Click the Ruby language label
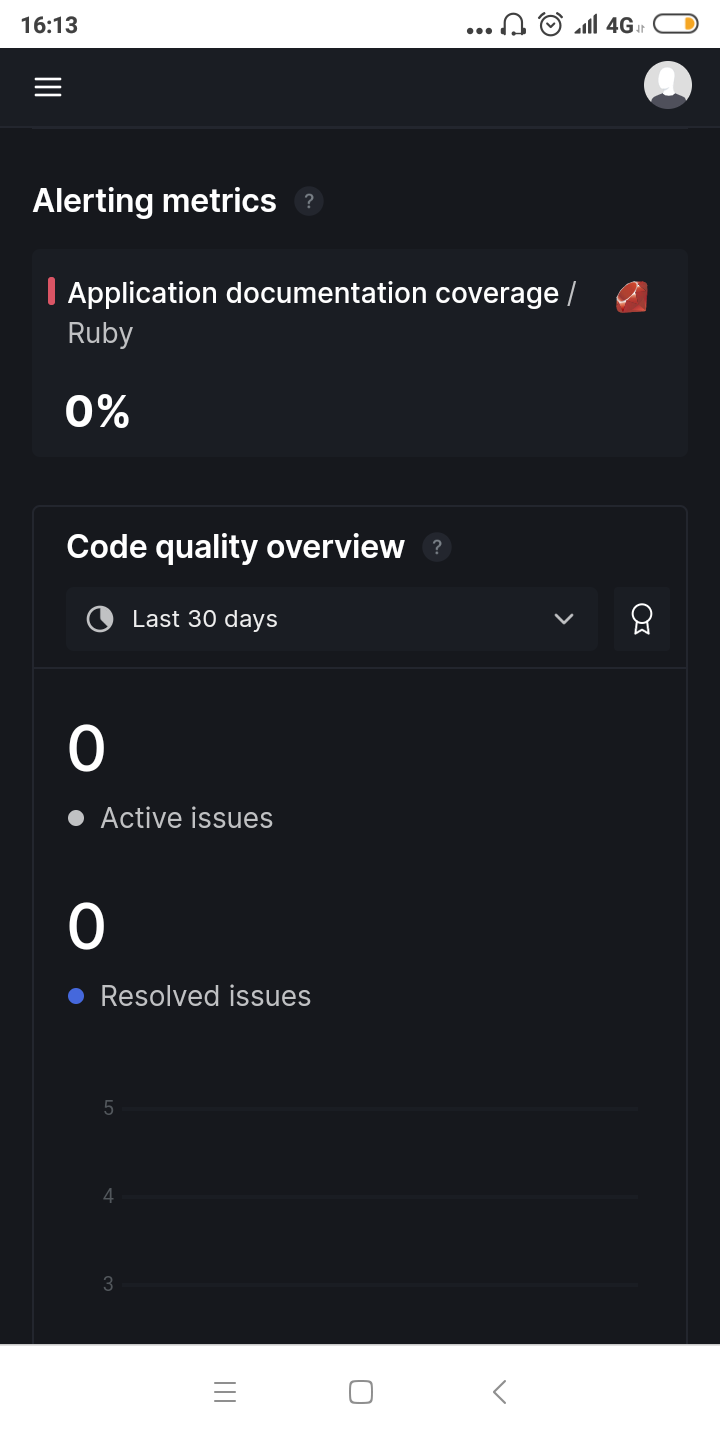Image resolution: width=720 pixels, height=1440 pixels. coord(100,333)
